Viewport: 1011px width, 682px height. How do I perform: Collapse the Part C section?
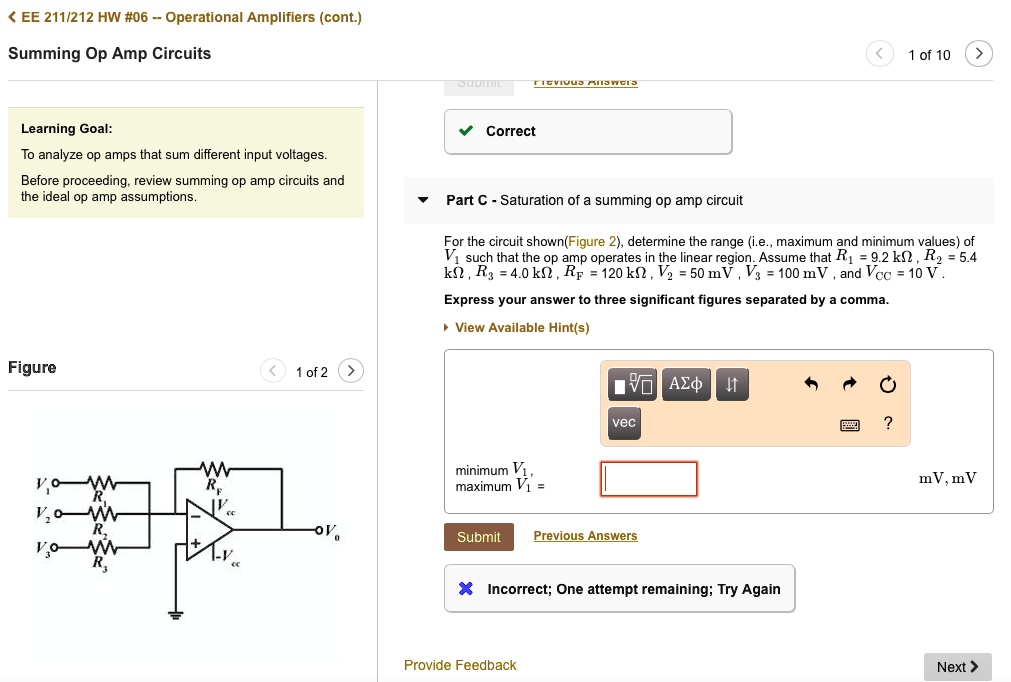pyautogui.click(x=422, y=200)
